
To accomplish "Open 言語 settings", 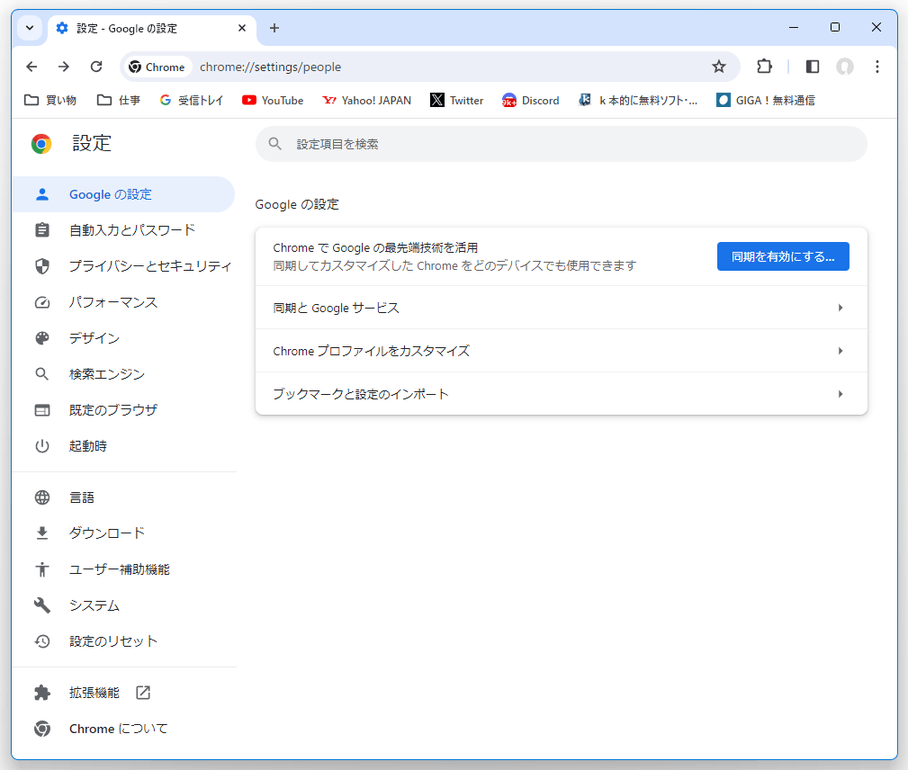I will [x=124, y=497].
